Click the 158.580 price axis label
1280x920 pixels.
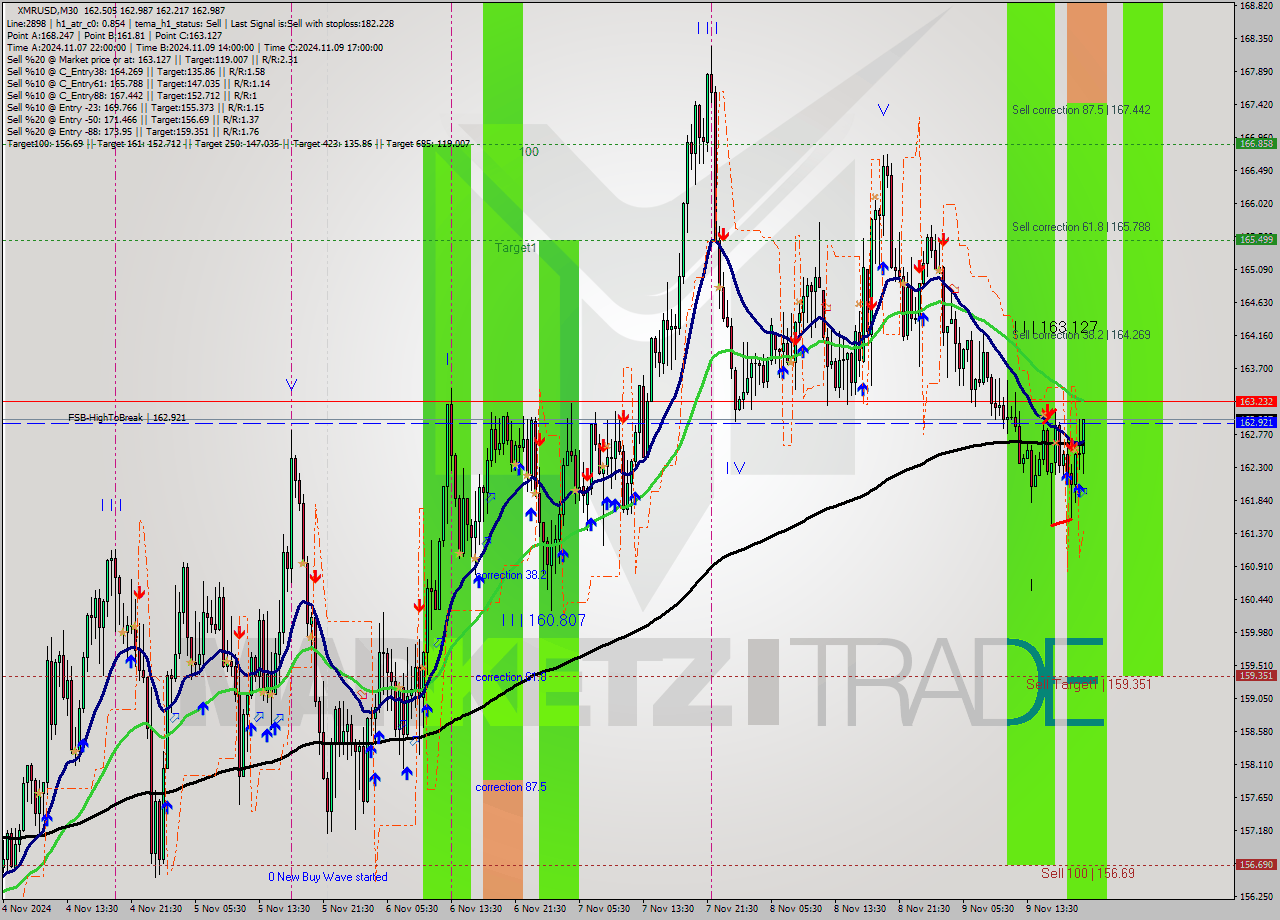(x=1256, y=731)
